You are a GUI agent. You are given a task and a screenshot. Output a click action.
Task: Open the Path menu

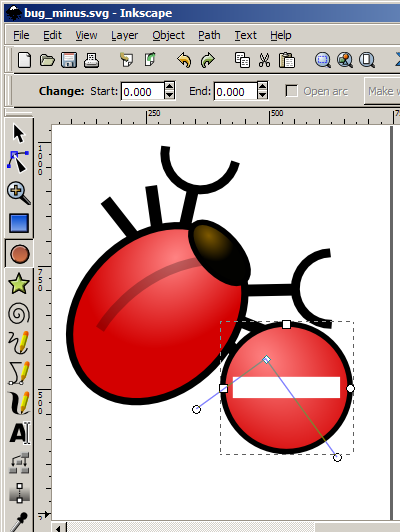(x=209, y=35)
